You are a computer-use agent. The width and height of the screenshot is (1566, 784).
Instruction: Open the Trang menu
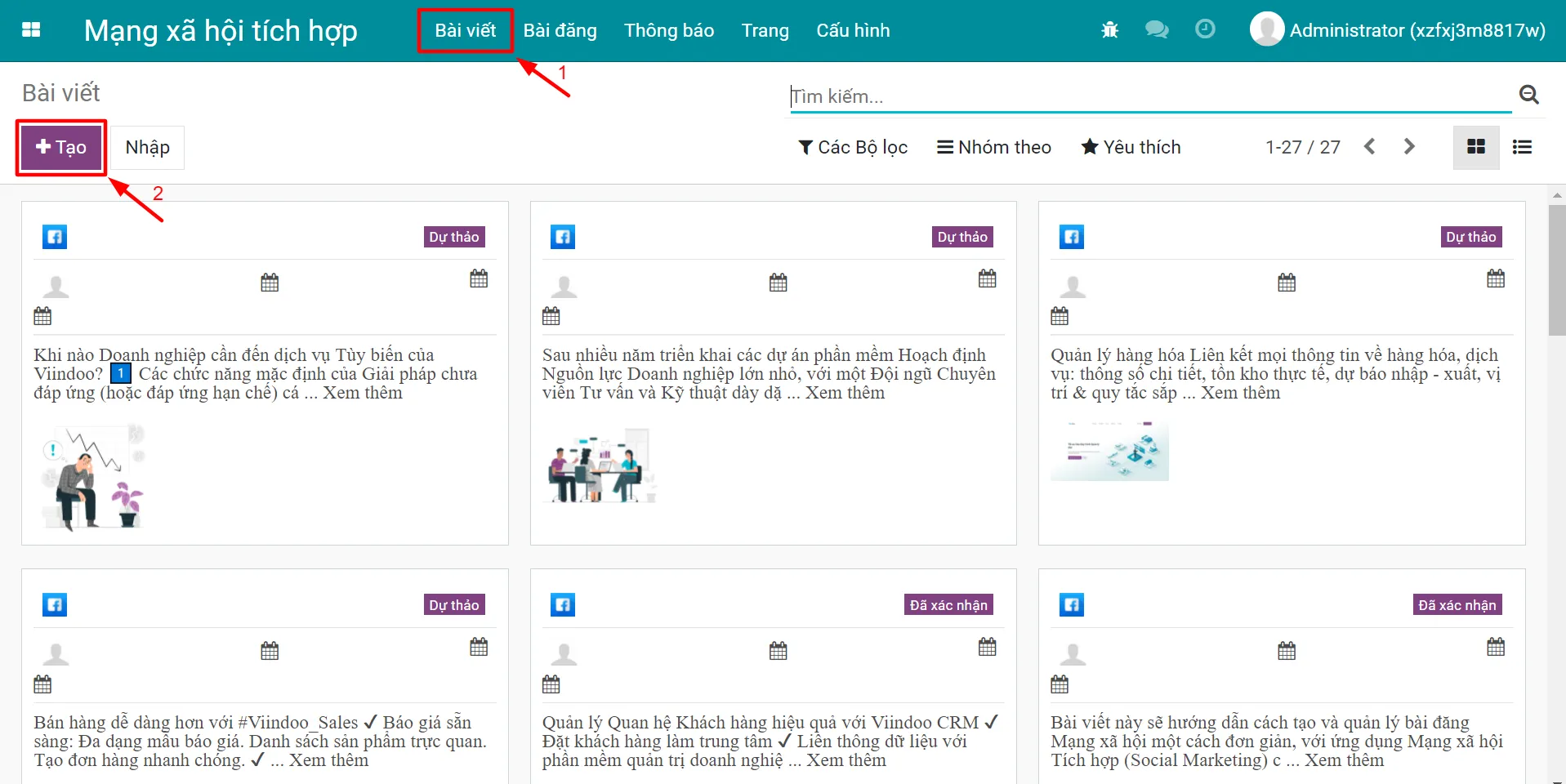765,30
